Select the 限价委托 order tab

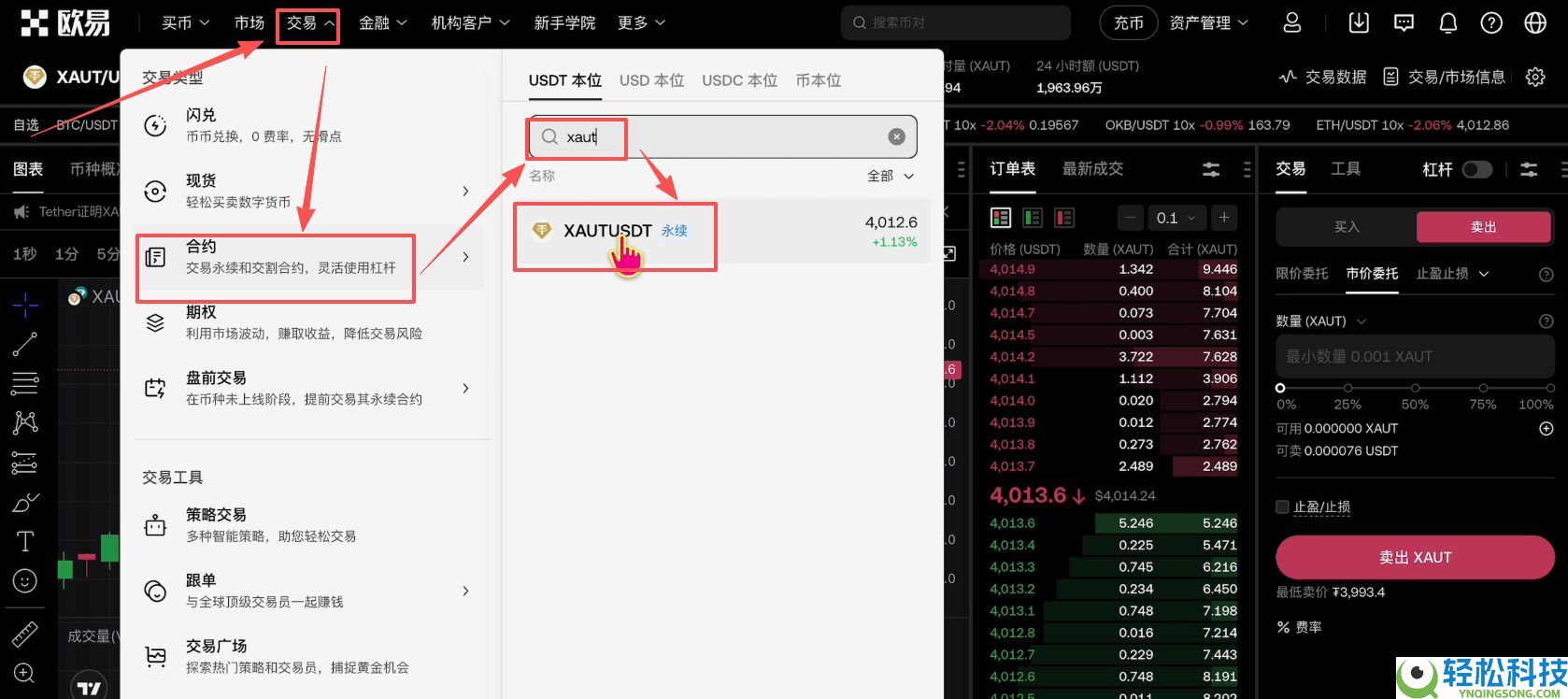coord(1302,273)
